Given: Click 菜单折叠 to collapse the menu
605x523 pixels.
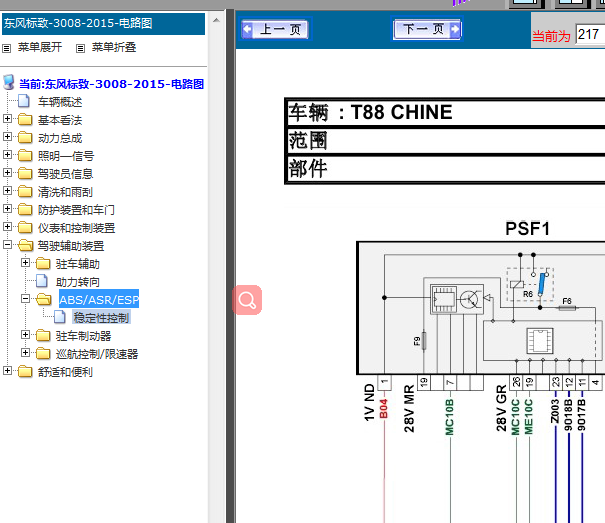Looking at the screenshot, I should [x=114, y=47].
